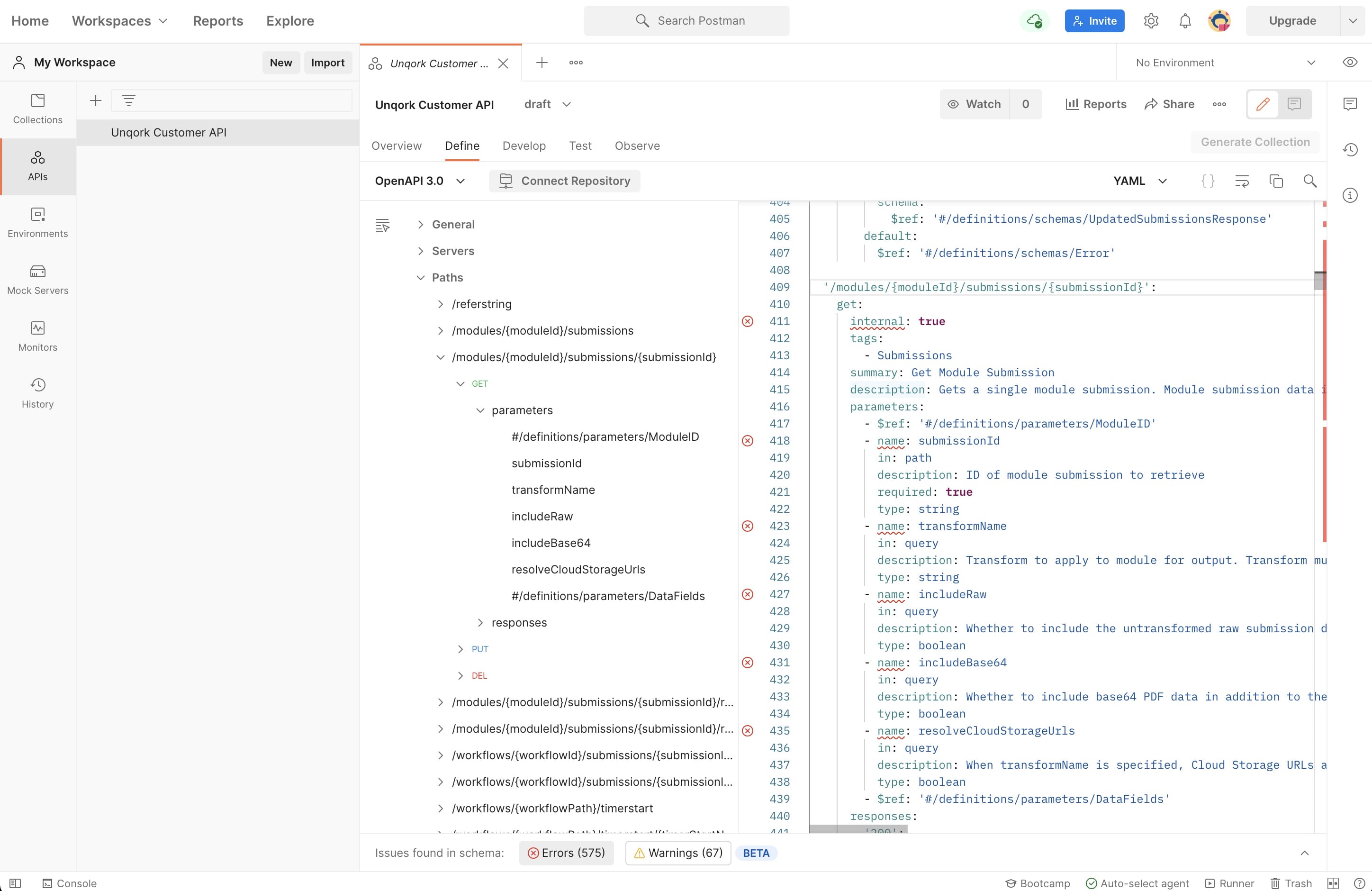Expand the DEL operation node
The width and height of the screenshot is (1372, 891).
(460, 675)
